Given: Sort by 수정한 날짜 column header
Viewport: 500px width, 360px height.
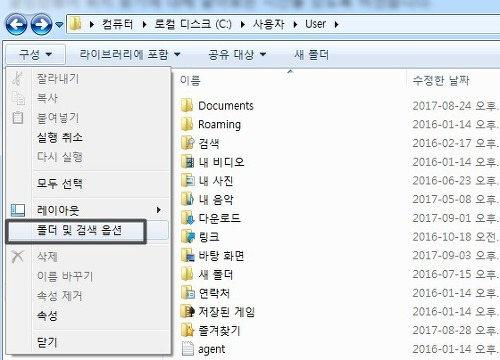Looking at the screenshot, I should [441, 80].
